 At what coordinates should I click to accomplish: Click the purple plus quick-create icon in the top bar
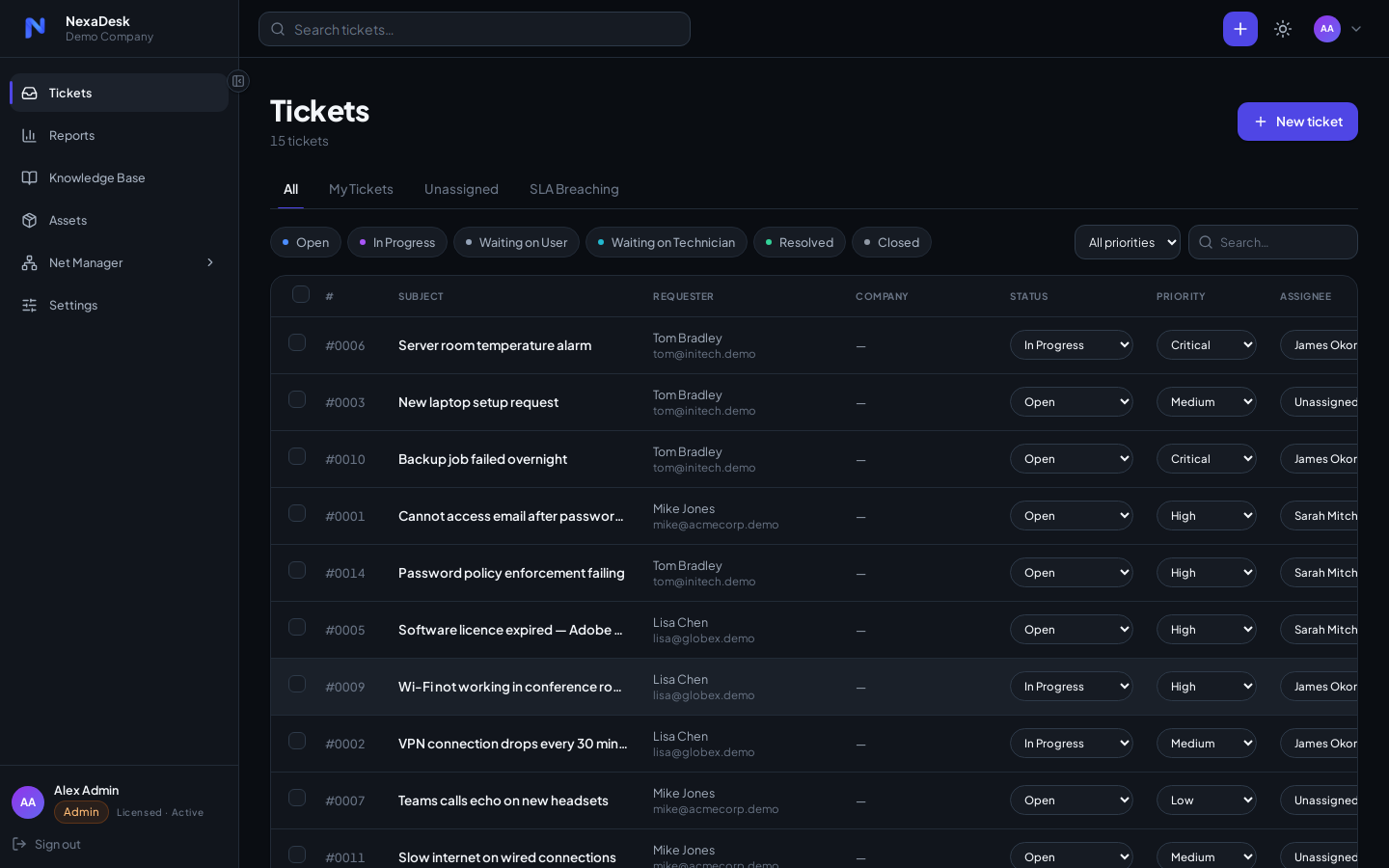click(1240, 29)
